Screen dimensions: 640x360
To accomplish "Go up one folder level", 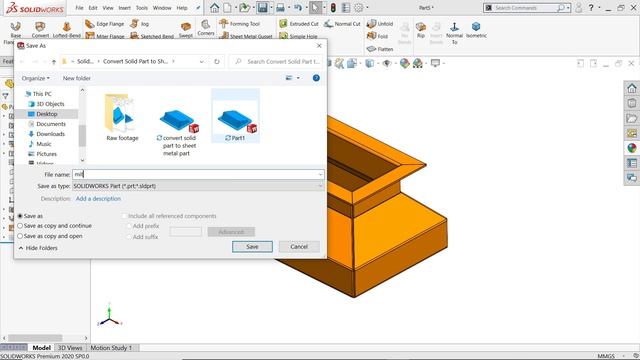I will point(53,62).
